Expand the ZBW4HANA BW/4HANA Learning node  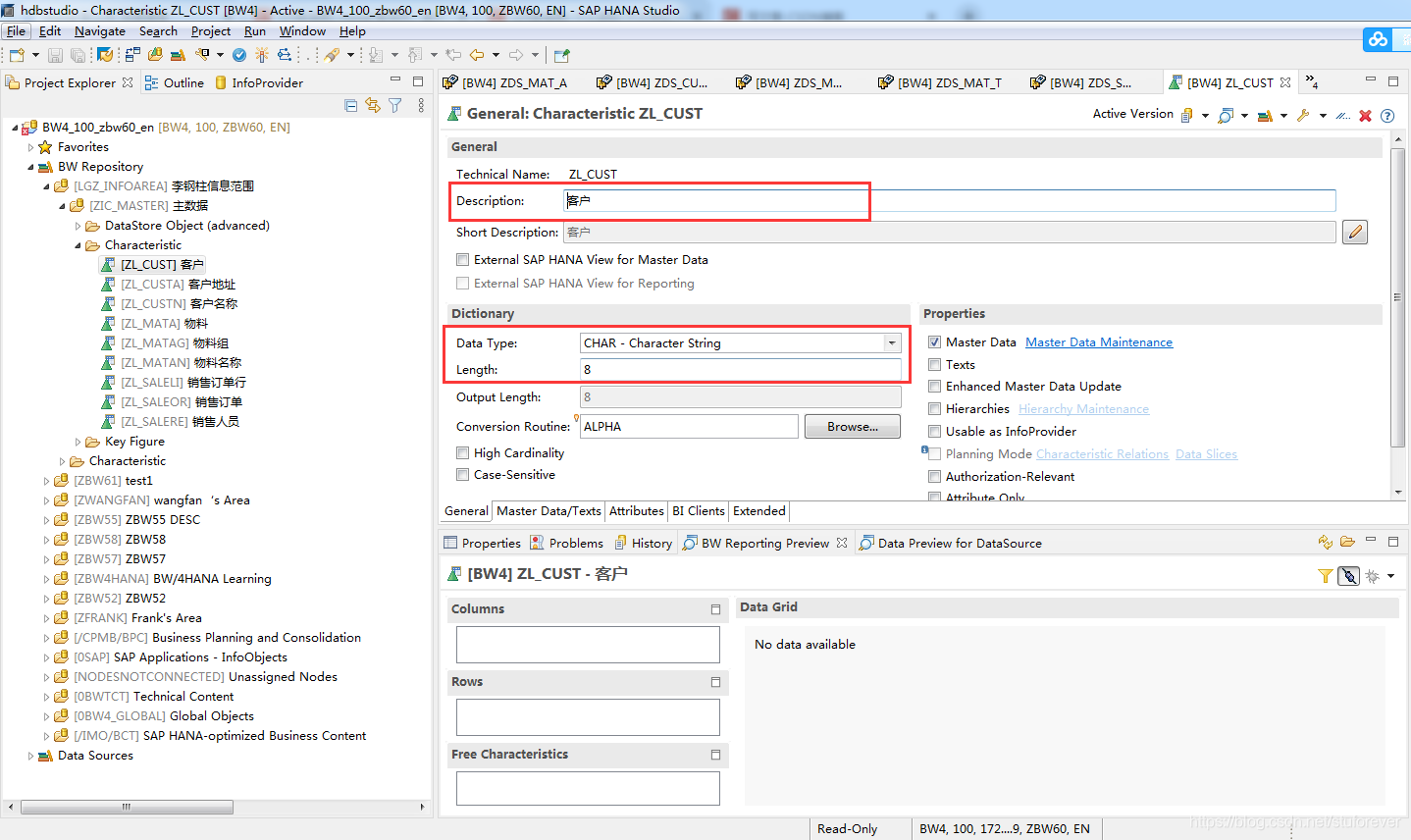click(46, 579)
